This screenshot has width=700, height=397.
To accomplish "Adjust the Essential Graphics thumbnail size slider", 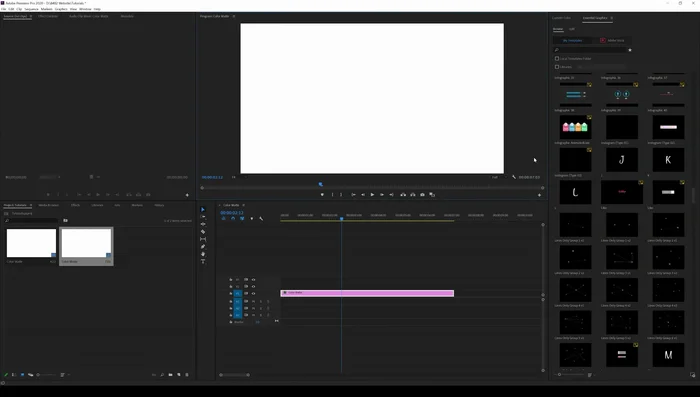I will click(560, 375).
